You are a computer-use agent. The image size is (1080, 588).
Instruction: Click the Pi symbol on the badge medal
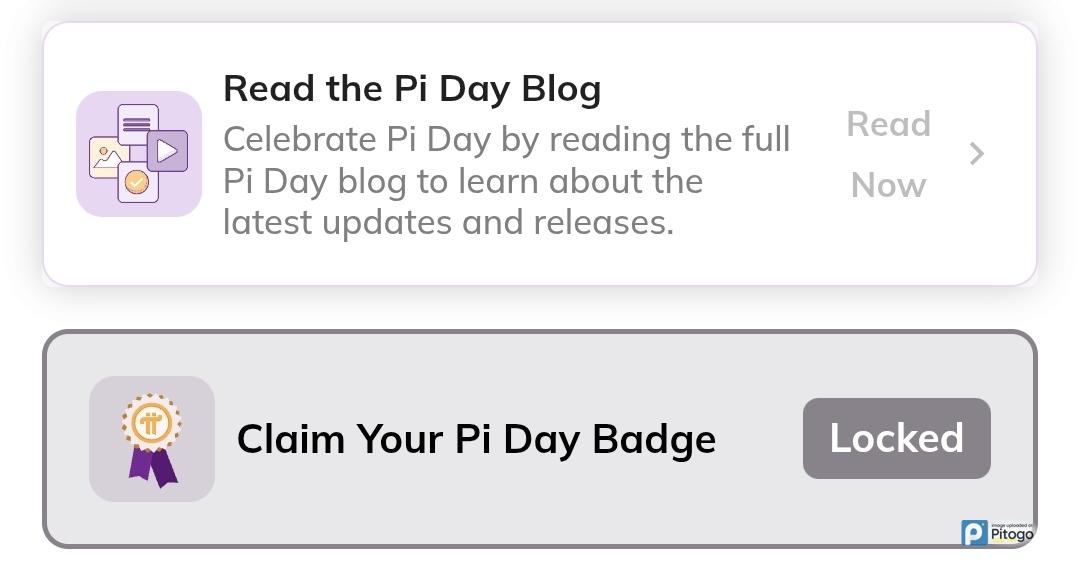tap(151, 424)
